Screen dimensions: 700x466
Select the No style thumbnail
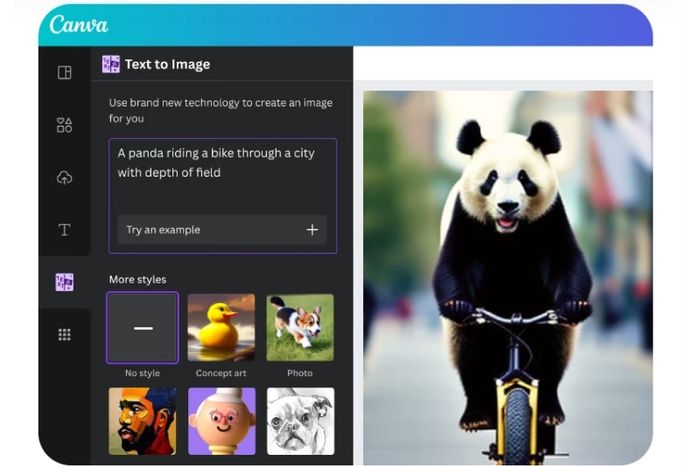click(142, 328)
